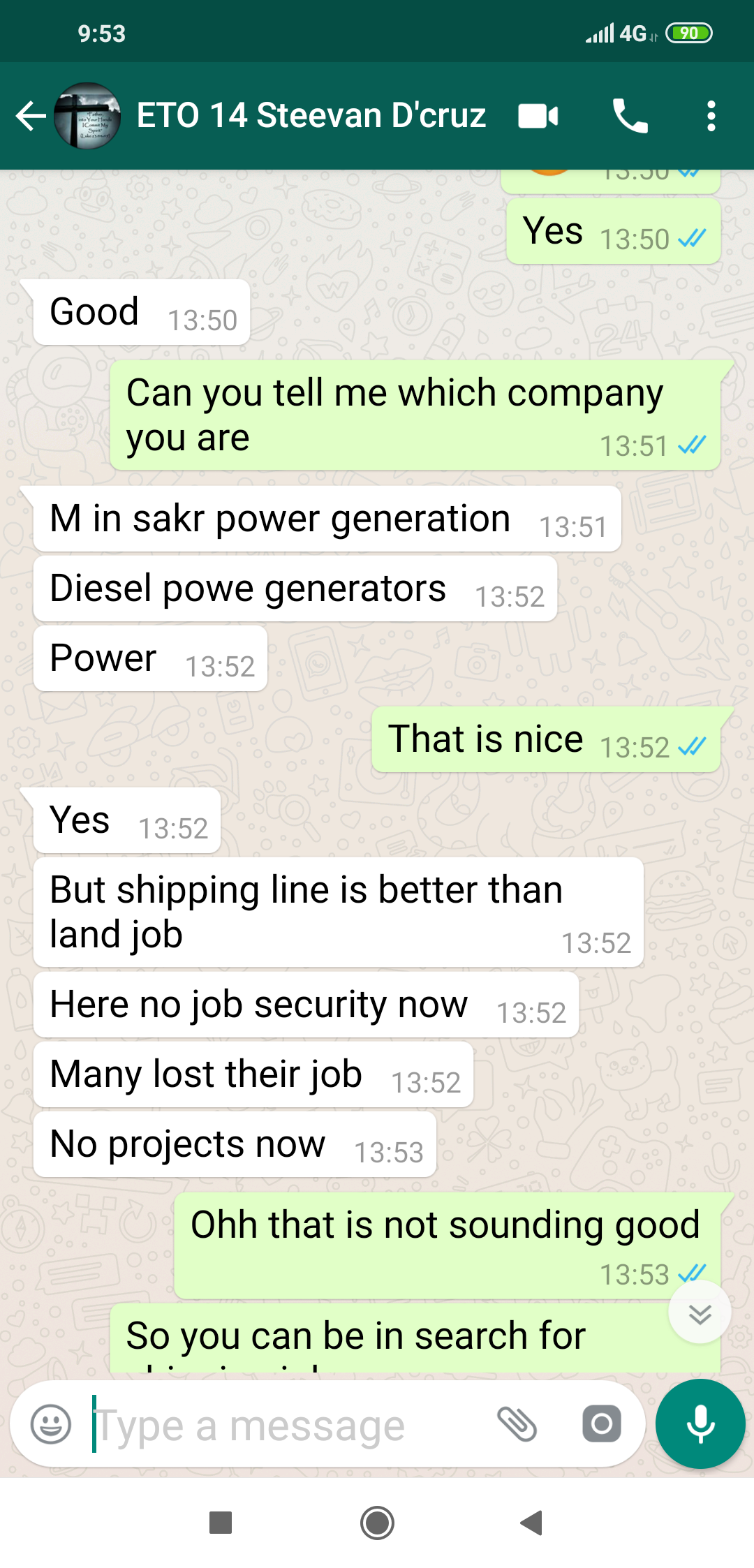Select the "M in sakr power generation" message
Screen dimensions: 754x1568
(327, 519)
